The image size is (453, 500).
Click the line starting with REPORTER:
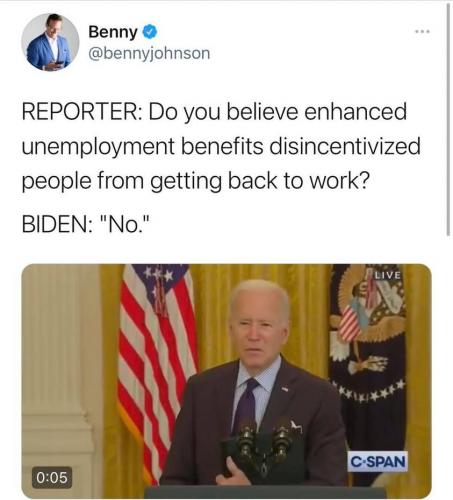coord(214,111)
